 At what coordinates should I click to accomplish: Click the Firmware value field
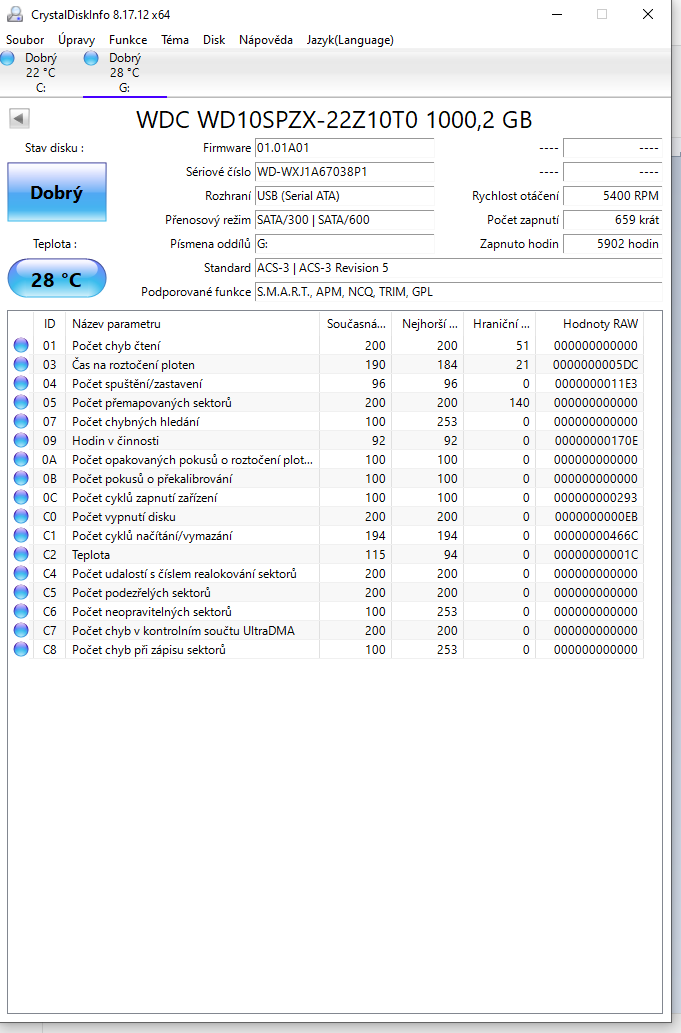pos(344,148)
